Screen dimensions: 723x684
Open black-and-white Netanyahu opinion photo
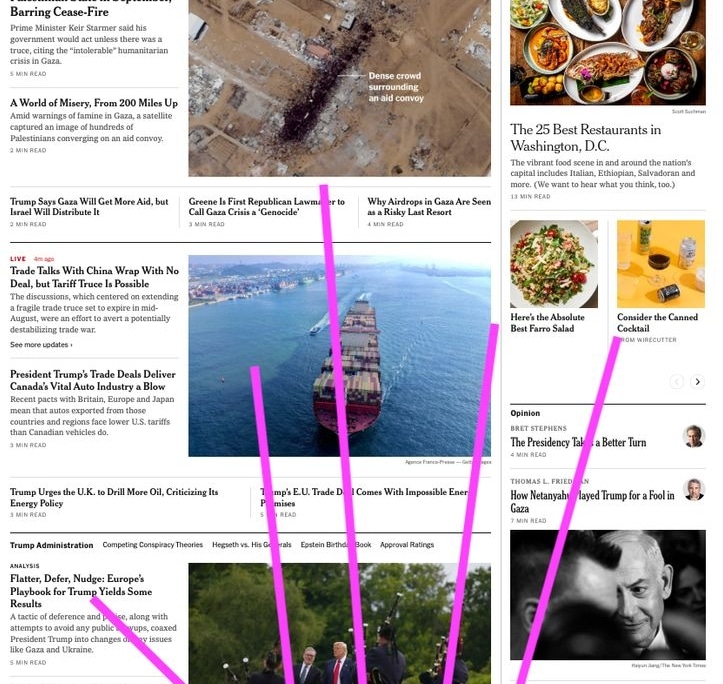608,595
